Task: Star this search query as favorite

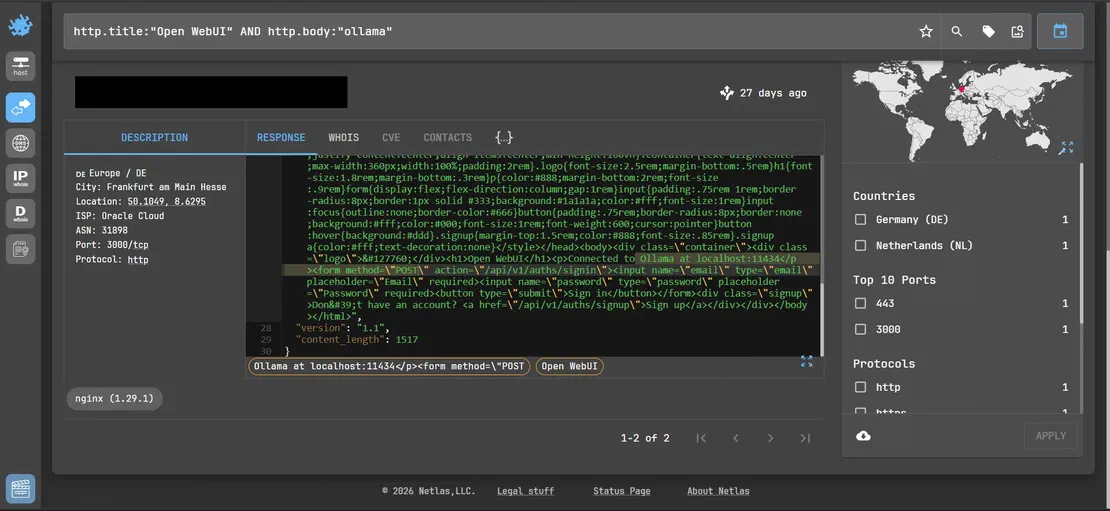Action: click(x=926, y=31)
